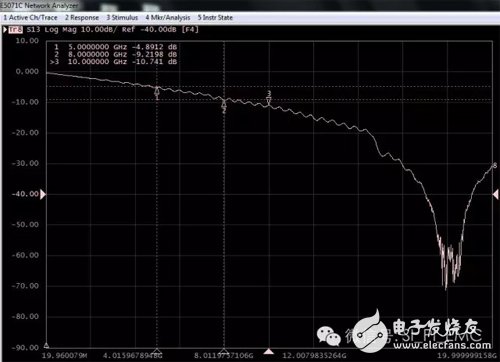Click the Ref -40.00dB reference value
500x362 pixels.
[149, 30]
